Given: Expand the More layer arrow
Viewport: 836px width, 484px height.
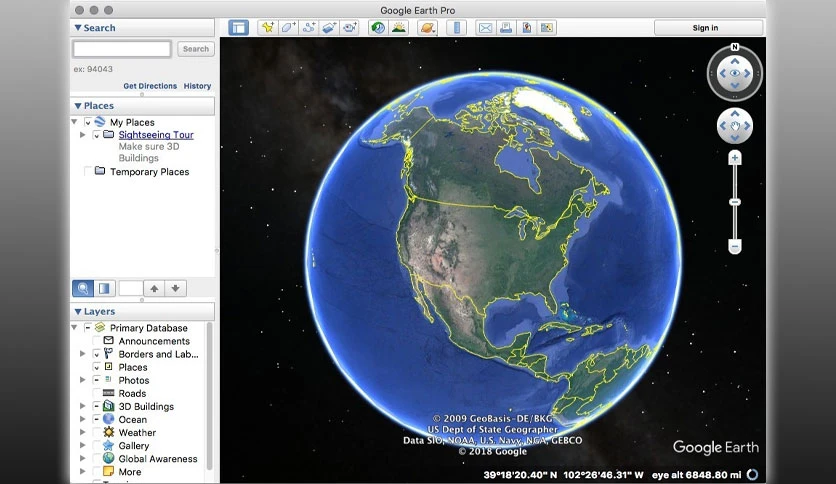Looking at the screenshot, I should tap(83, 472).
